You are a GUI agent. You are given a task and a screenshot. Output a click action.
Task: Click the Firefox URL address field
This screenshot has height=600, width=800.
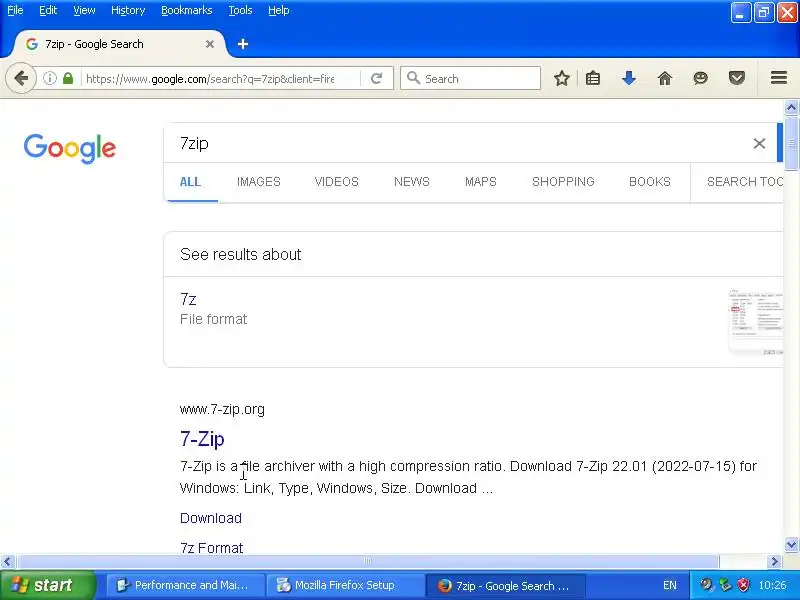210,79
